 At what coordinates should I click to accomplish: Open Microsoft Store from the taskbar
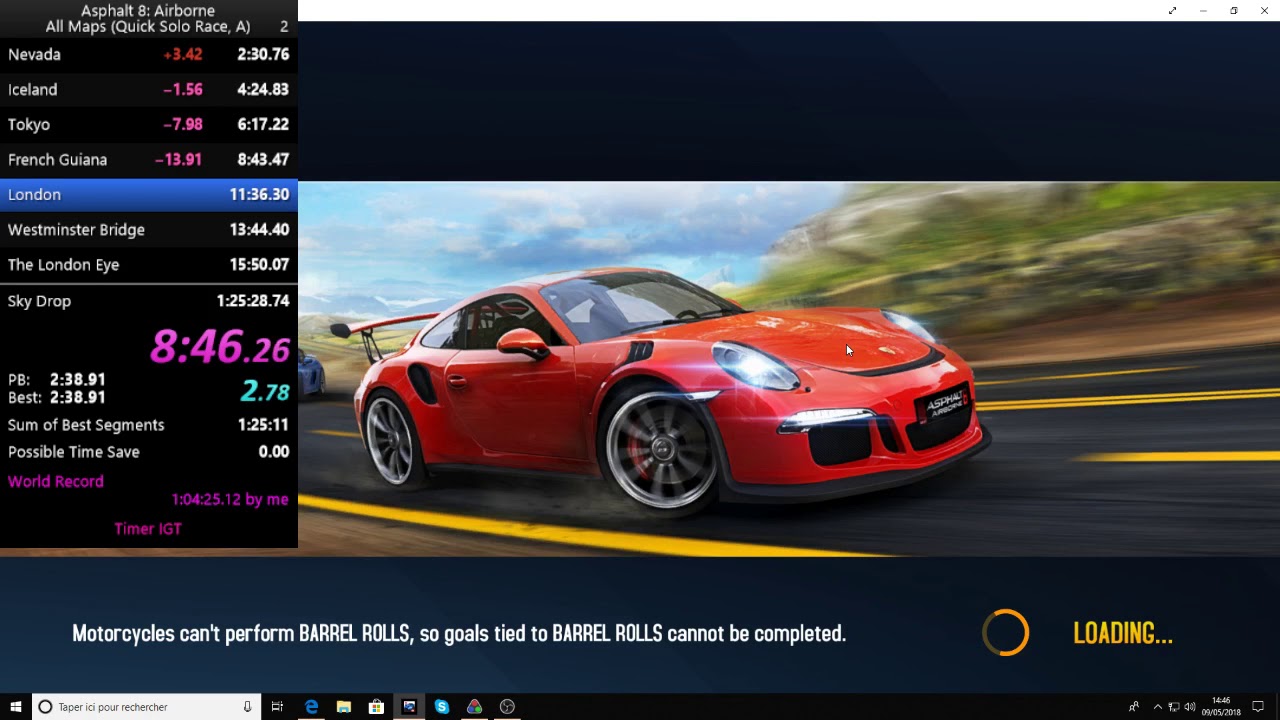click(376, 707)
